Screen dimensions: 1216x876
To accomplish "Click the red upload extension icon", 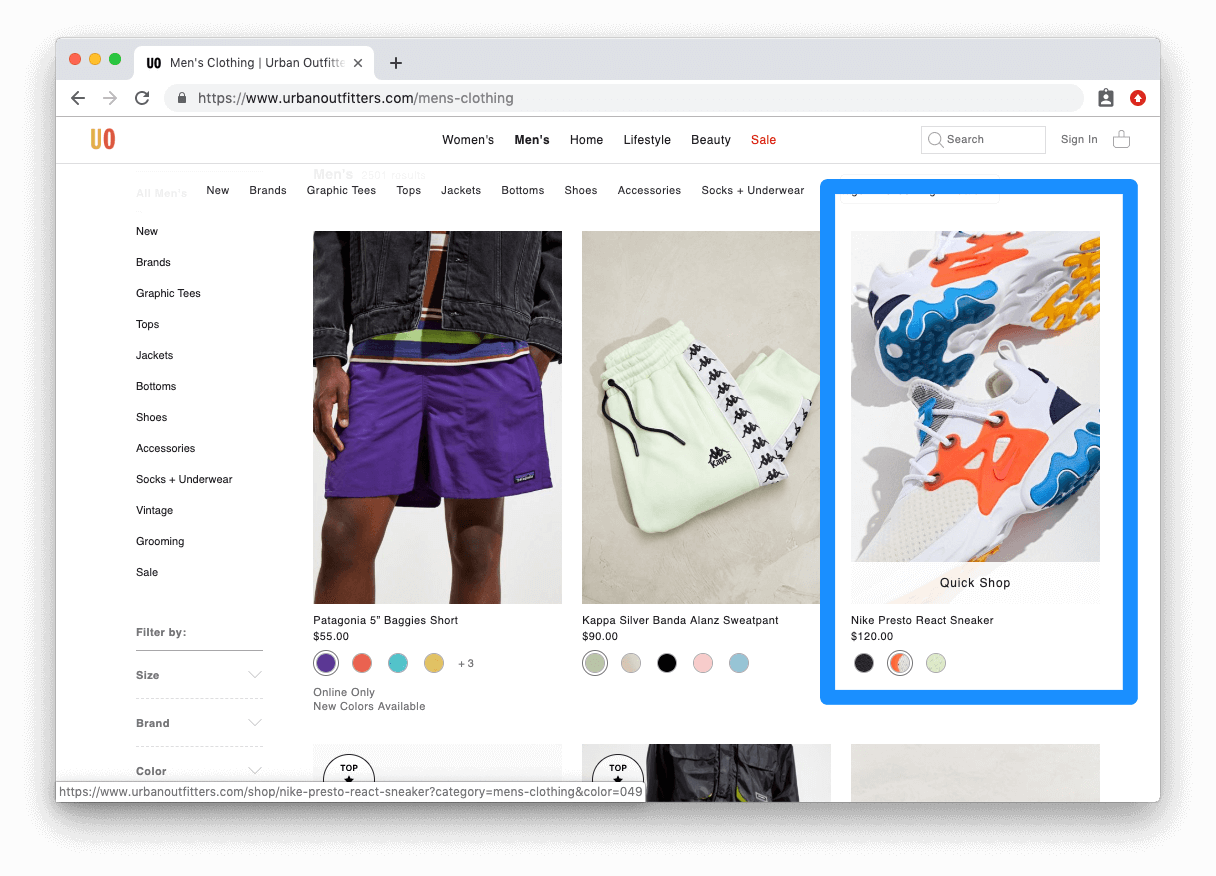I will tap(1138, 98).
